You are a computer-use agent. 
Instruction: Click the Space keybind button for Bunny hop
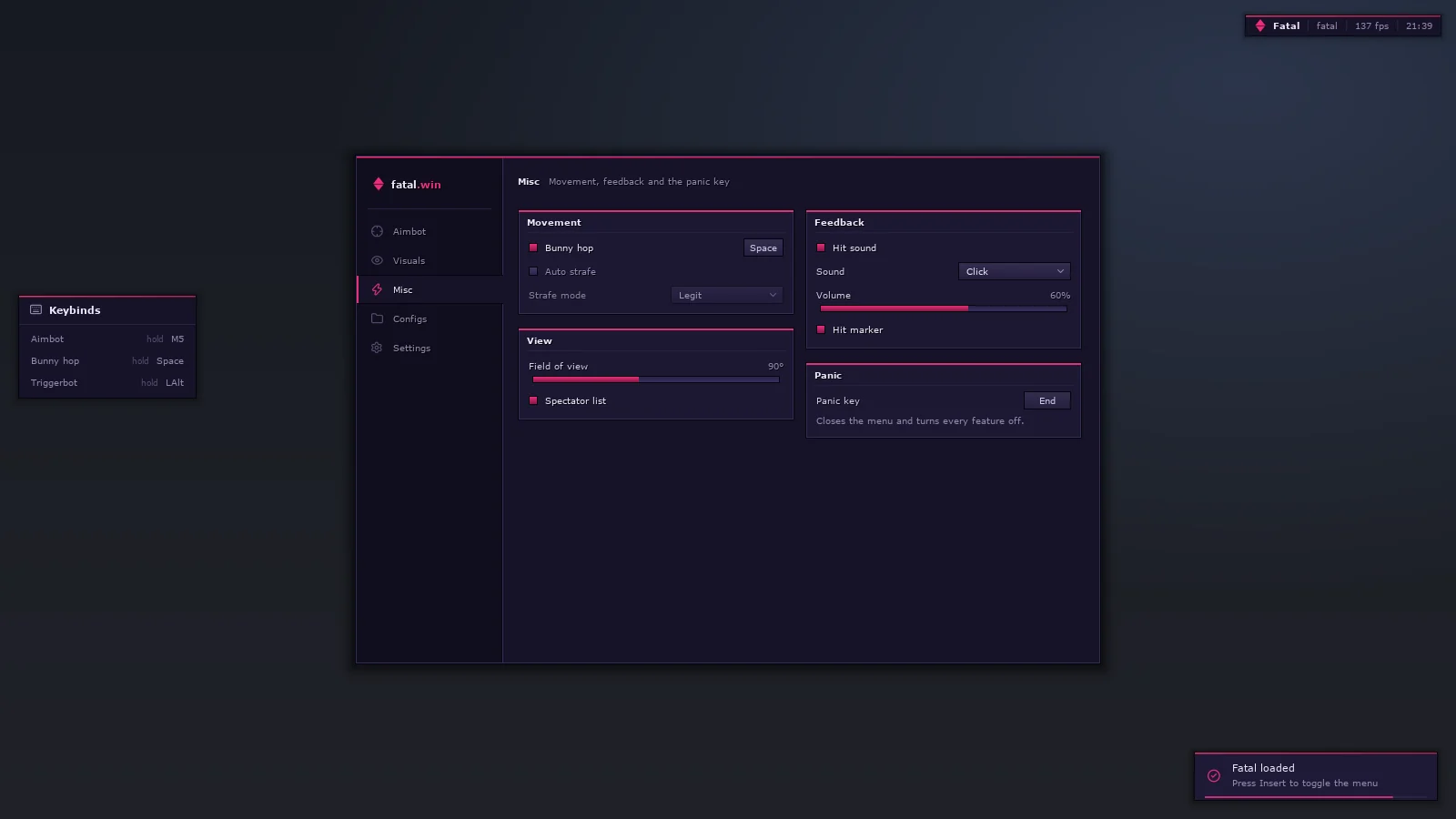tap(763, 248)
